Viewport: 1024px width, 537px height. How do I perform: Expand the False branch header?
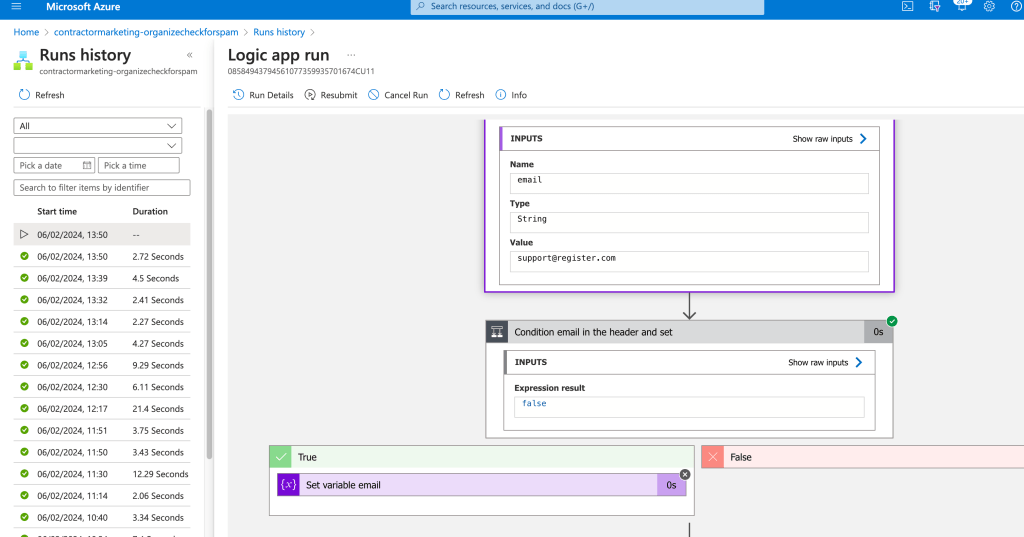point(863,457)
